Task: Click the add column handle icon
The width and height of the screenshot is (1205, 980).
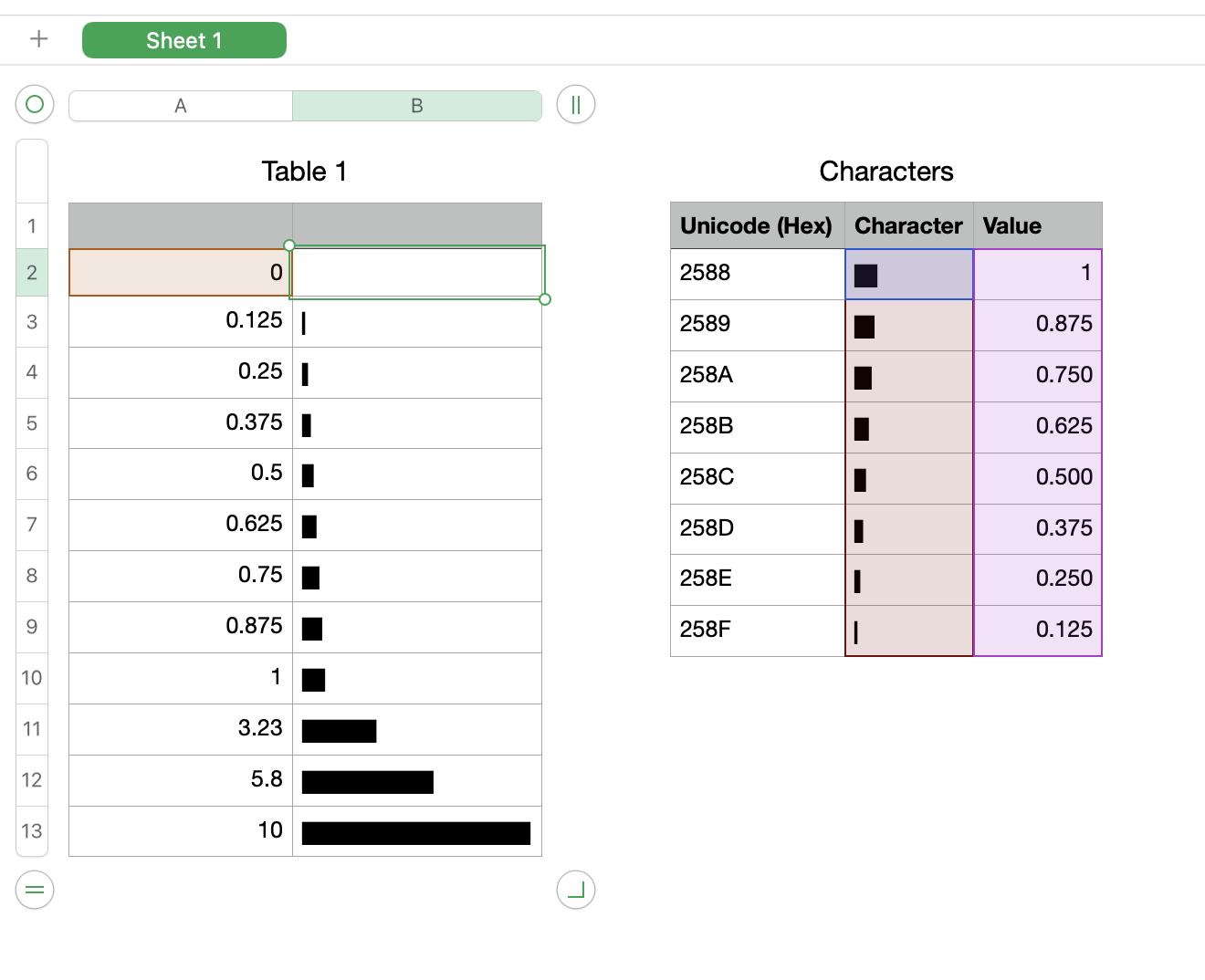Action: coord(575,104)
